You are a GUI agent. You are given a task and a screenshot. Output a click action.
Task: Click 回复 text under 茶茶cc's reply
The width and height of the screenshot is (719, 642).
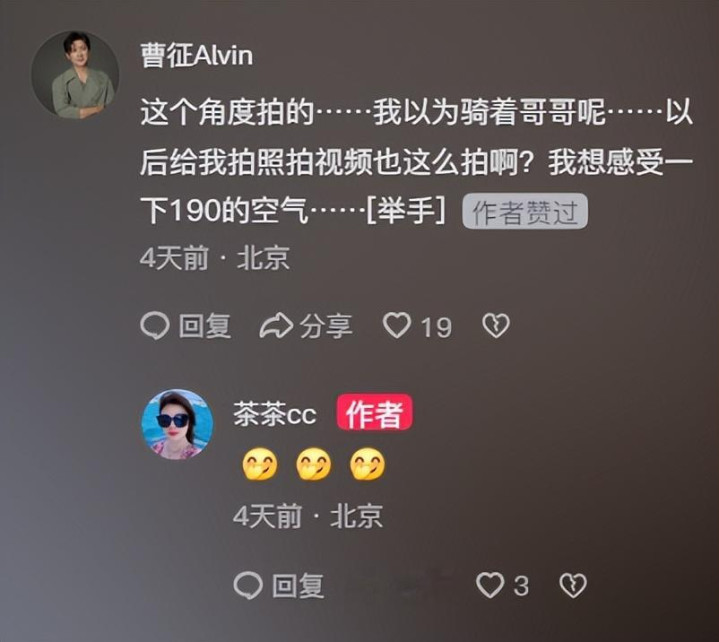[x=298, y=586]
